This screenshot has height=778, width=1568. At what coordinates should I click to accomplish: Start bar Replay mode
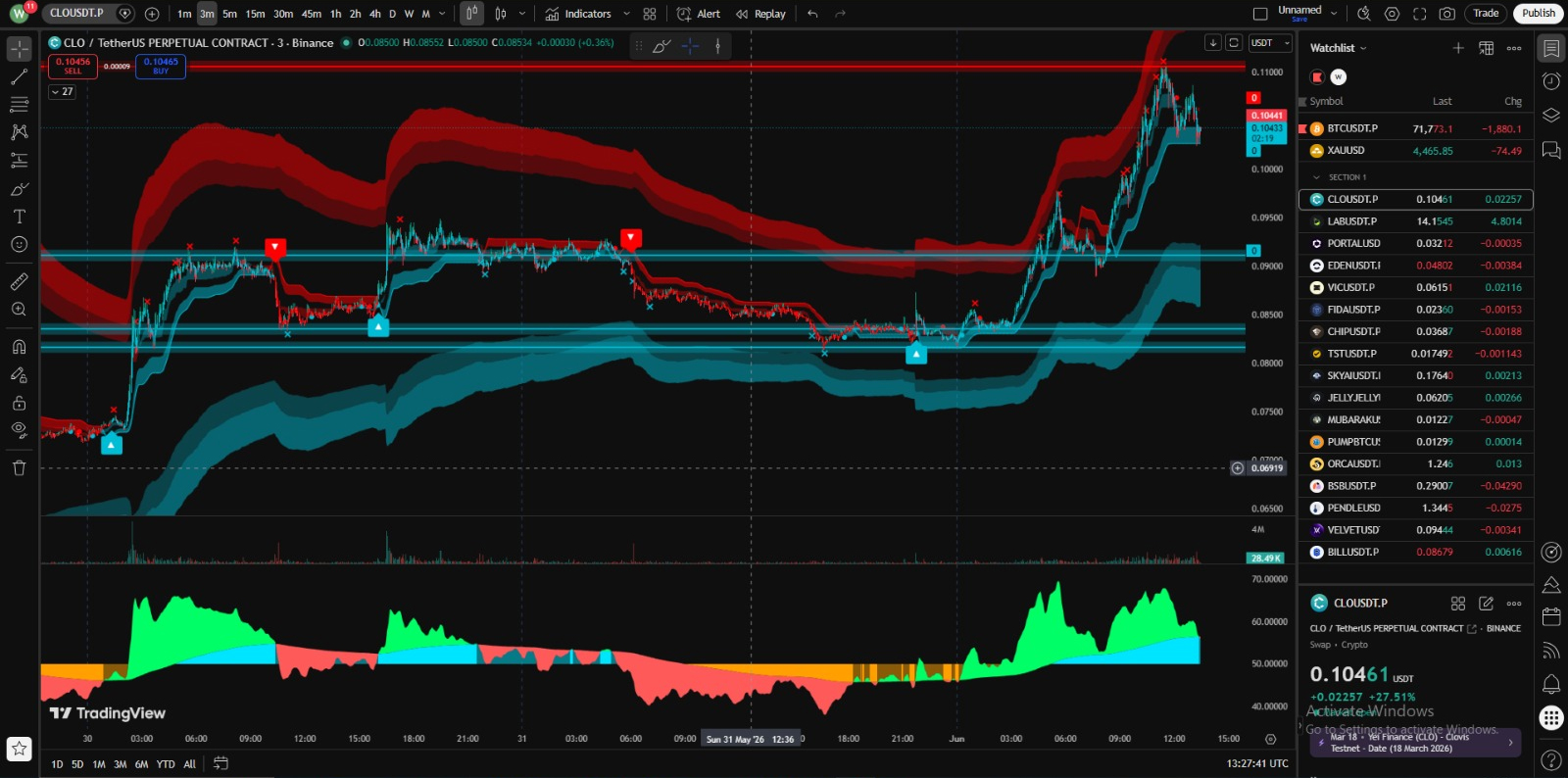760,14
